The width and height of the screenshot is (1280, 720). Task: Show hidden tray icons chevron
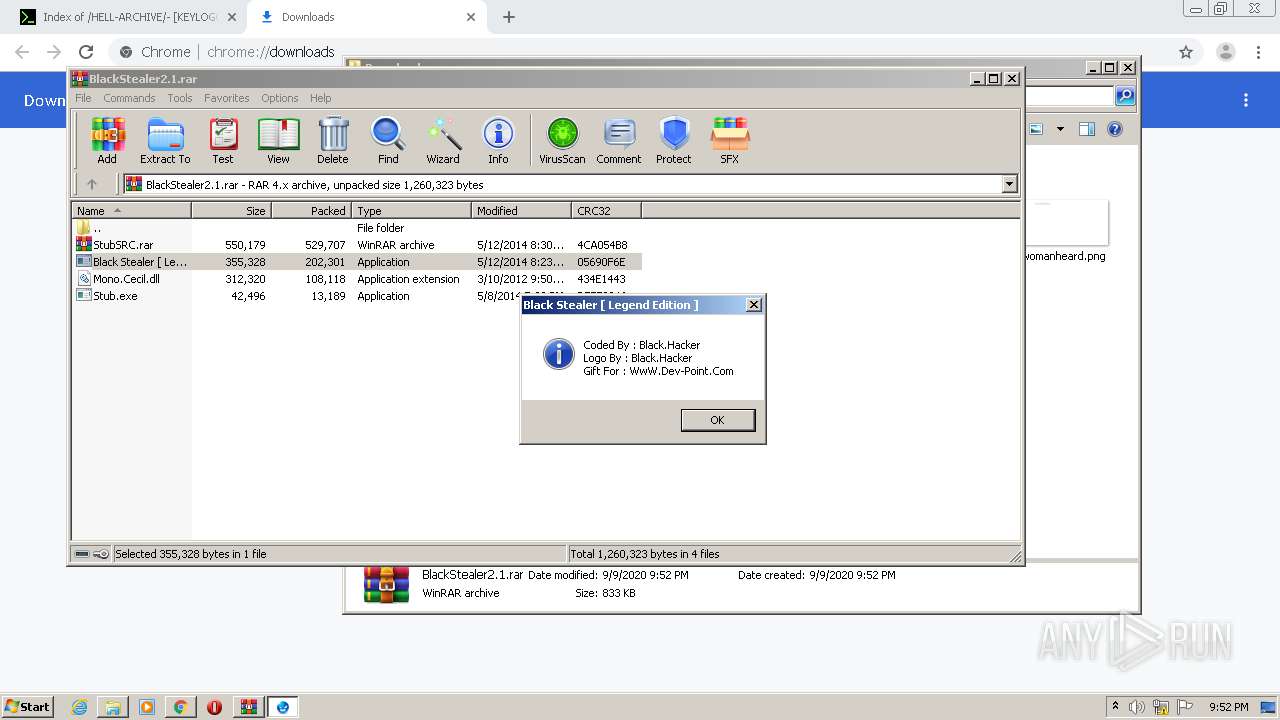pyautogui.click(x=1115, y=707)
